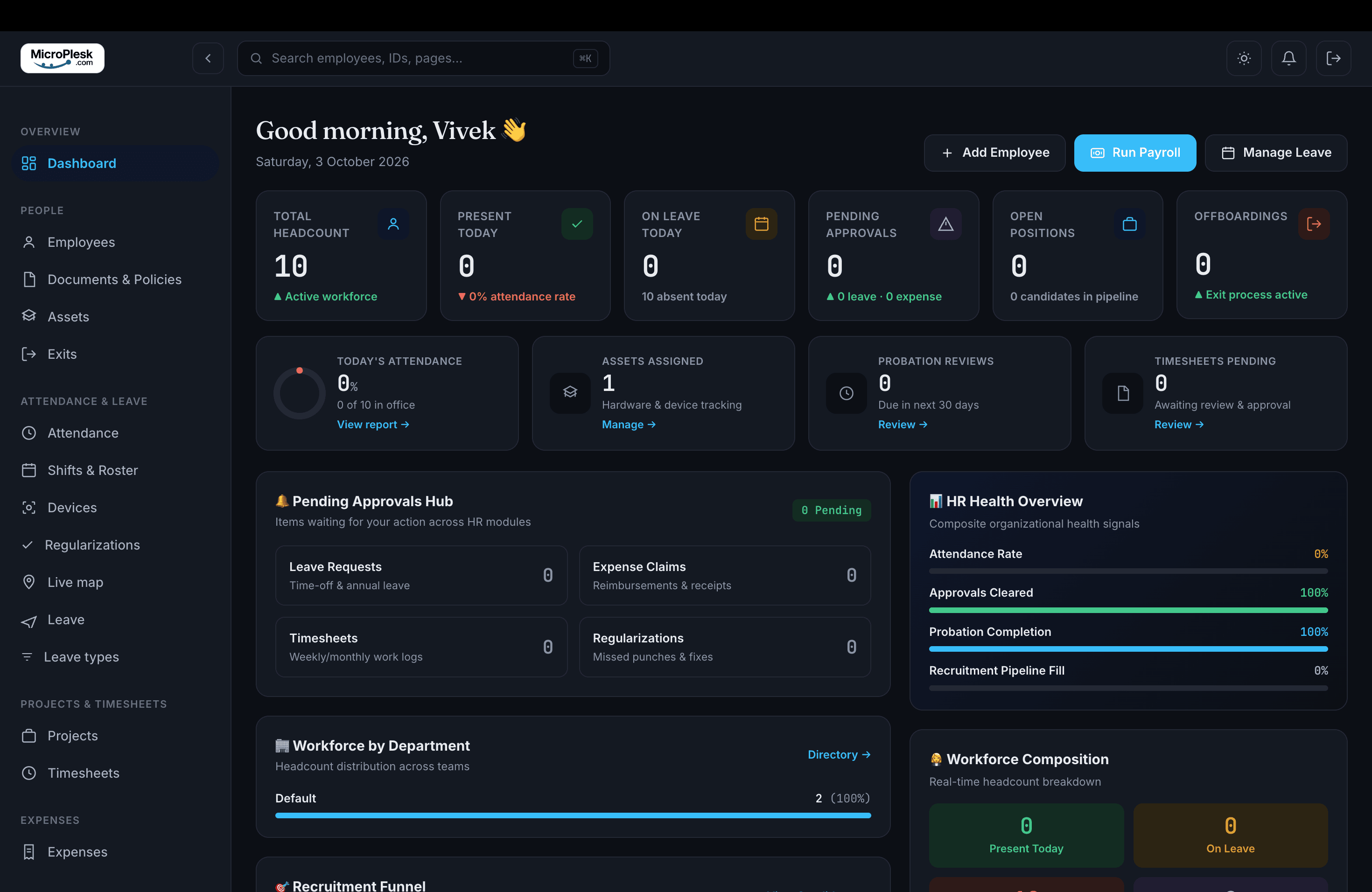Click the Approvals Cleared progress bar
Screen dimensions: 1372x892
1128,610
